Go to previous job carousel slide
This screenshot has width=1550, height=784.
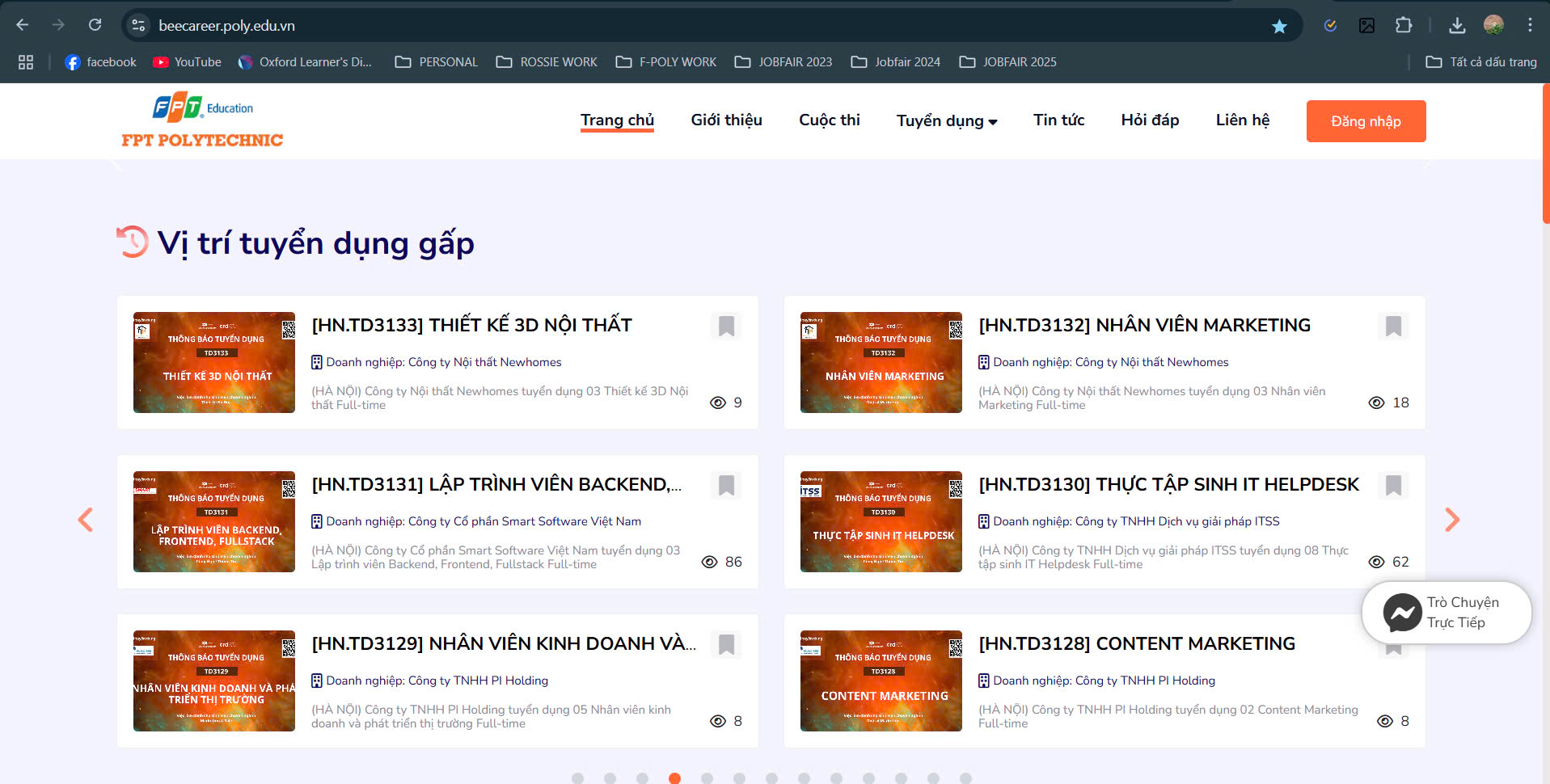click(x=86, y=520)
